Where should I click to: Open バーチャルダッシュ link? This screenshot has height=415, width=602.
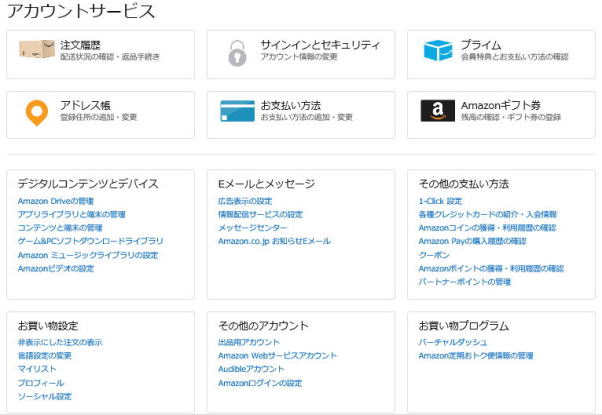(453, 342)
